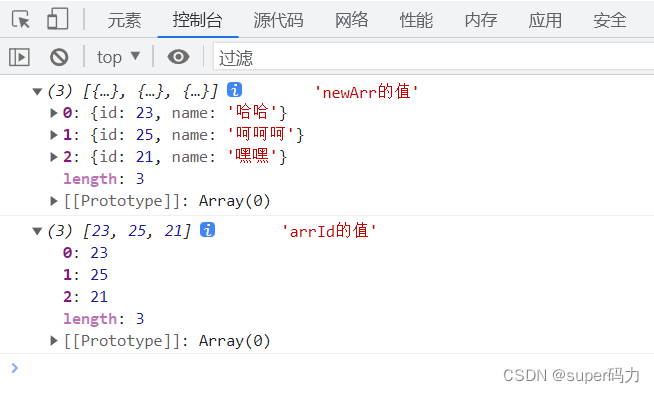Expand object 2 with name 嘿嘿
Screen dimensions: 654x393
(x=53, y=157)
